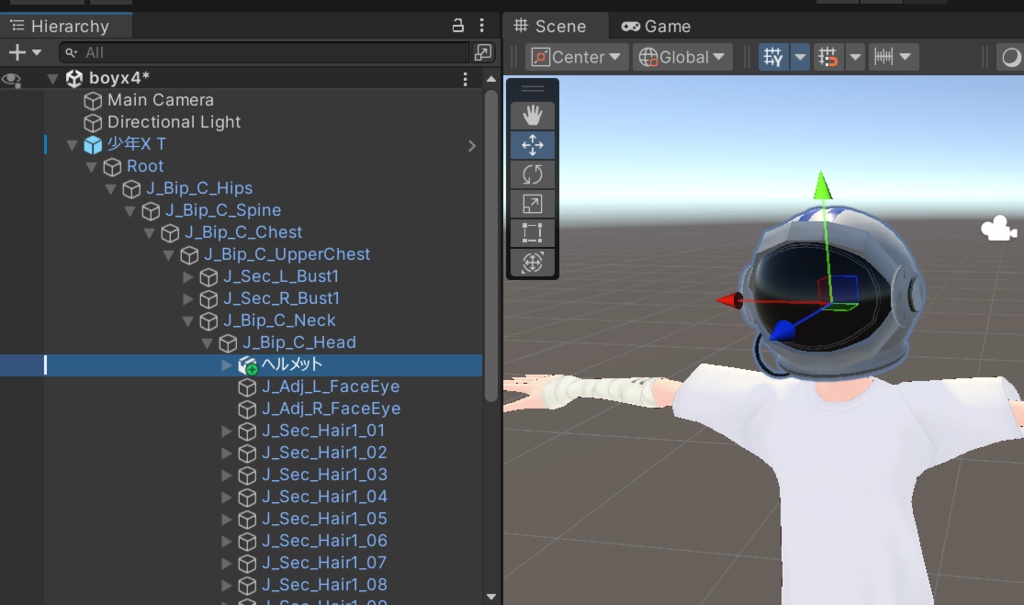Collapse J_Bip_C_Hips node
This screenshot has width=1024, height=605.
click(x=111, y=189)
